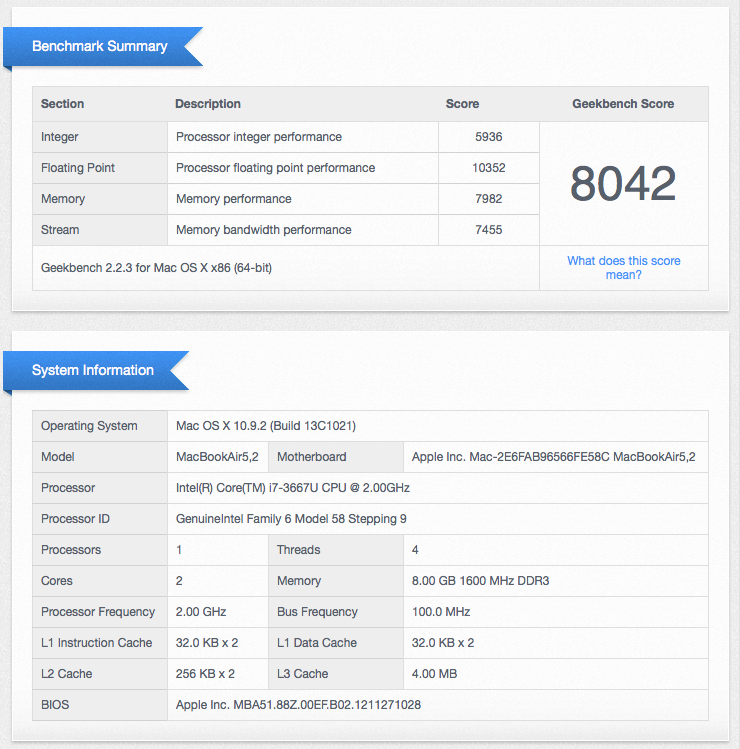Select the Integer score 5936
740x749 pixels.
coord(488,137)
